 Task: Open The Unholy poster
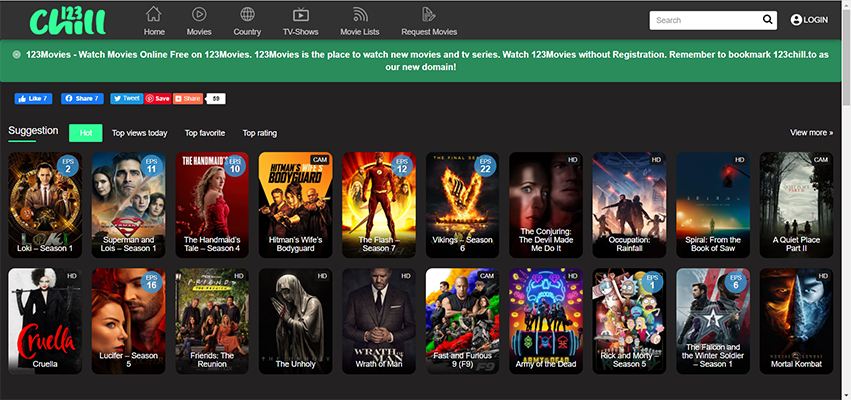pos(296,321)
